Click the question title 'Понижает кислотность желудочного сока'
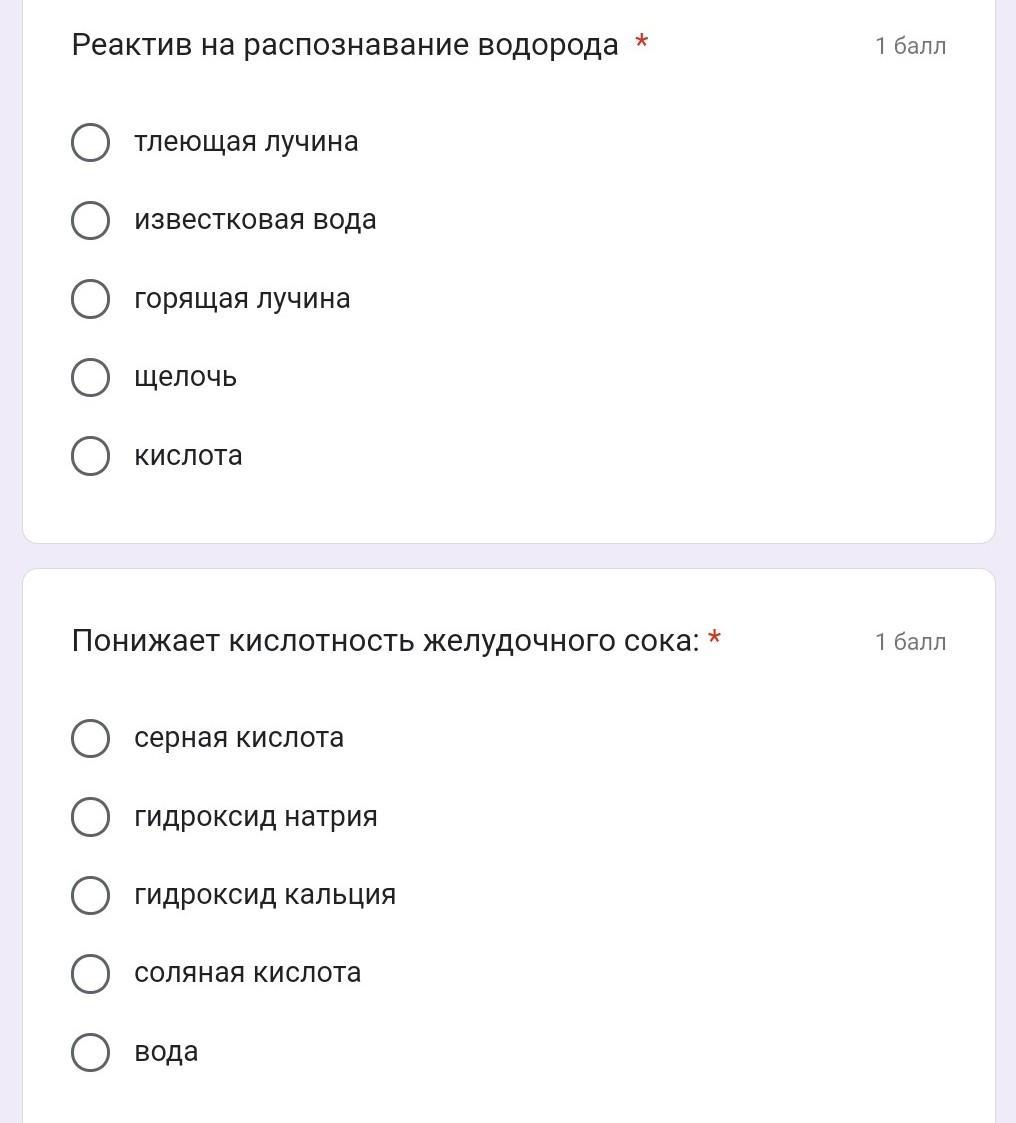Image resolution: width=1016 pixels, height=1123 pixels. [385, 641]
